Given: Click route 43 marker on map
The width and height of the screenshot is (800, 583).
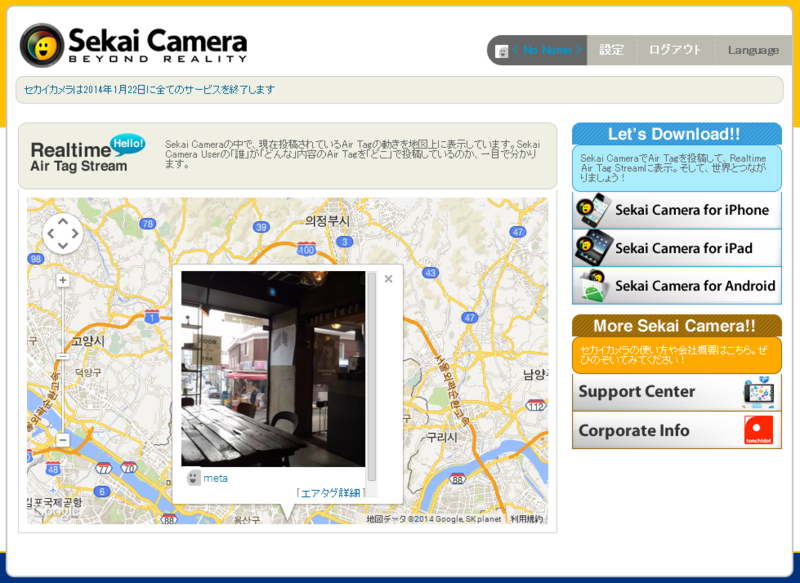Looking at the screenshot, I should (431, 272).
